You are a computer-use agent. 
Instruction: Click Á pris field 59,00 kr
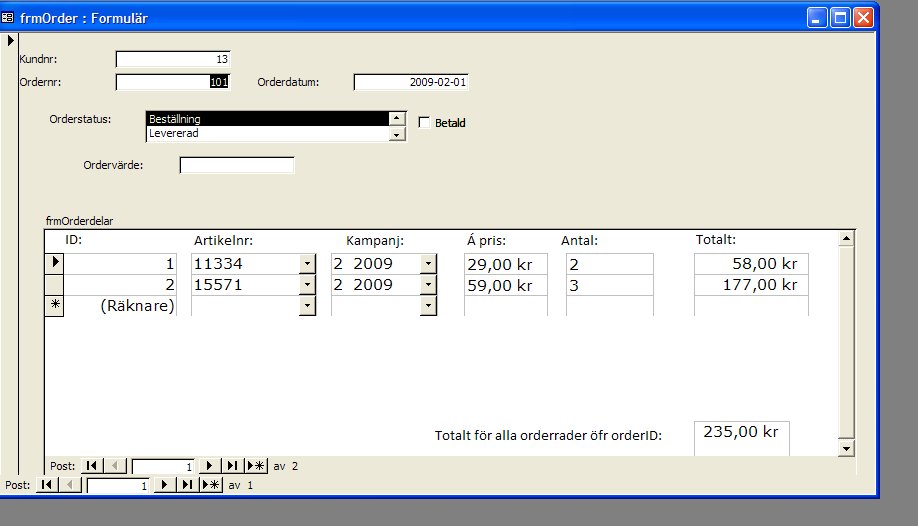[506, 285]
